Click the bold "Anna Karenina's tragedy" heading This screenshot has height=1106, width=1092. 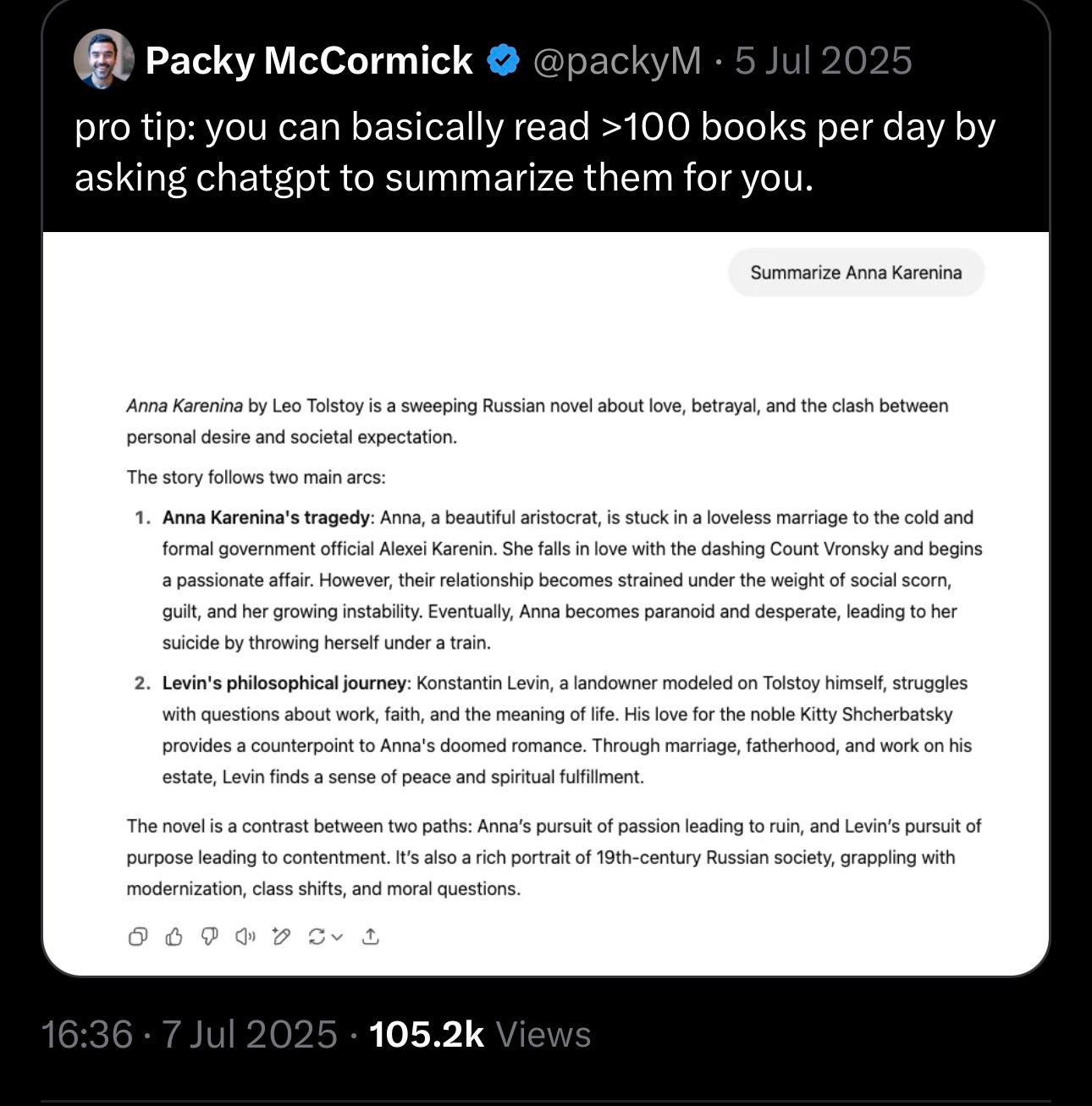266,517
